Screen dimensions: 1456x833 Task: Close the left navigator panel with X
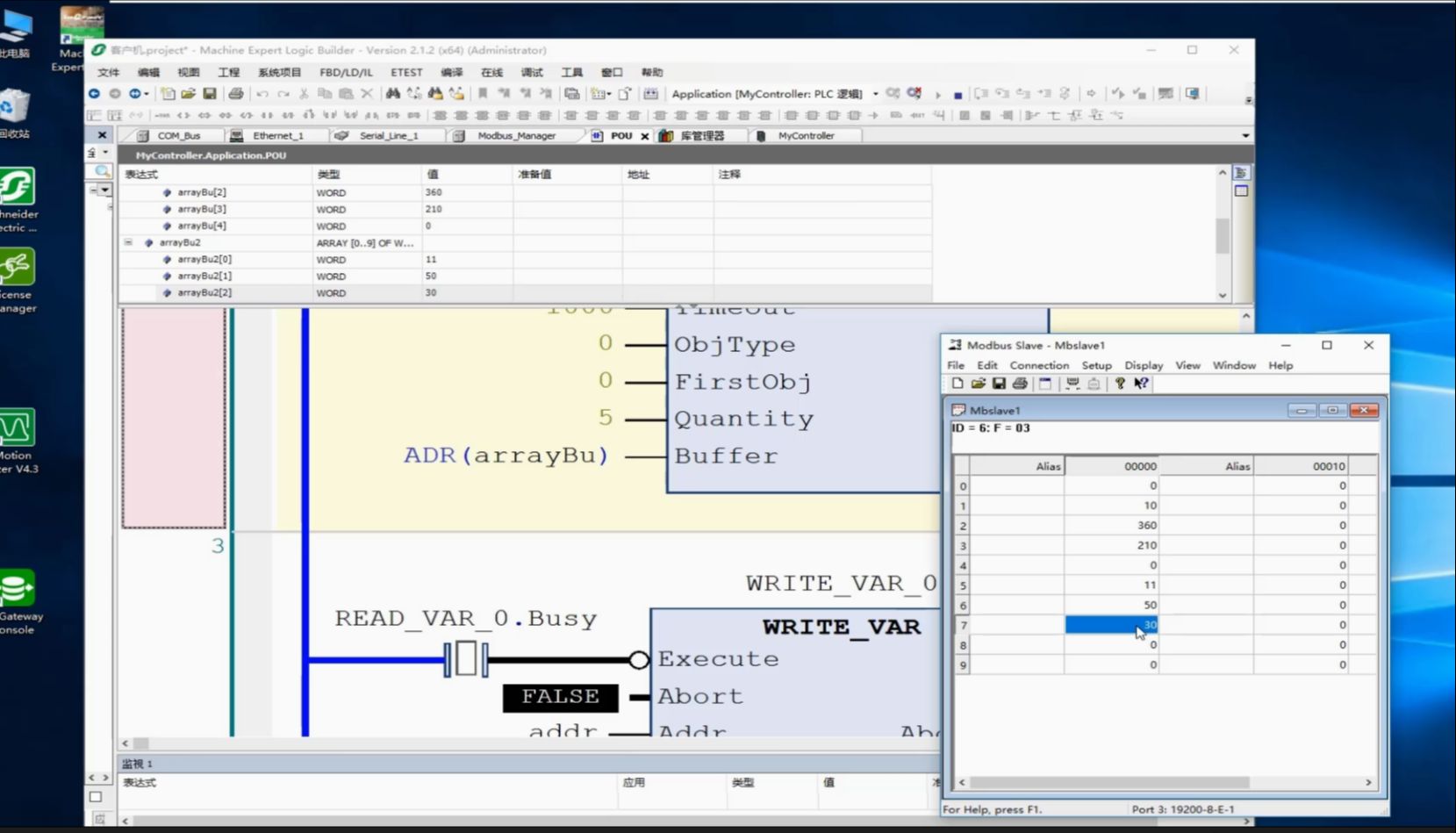[x=102, y=134]
